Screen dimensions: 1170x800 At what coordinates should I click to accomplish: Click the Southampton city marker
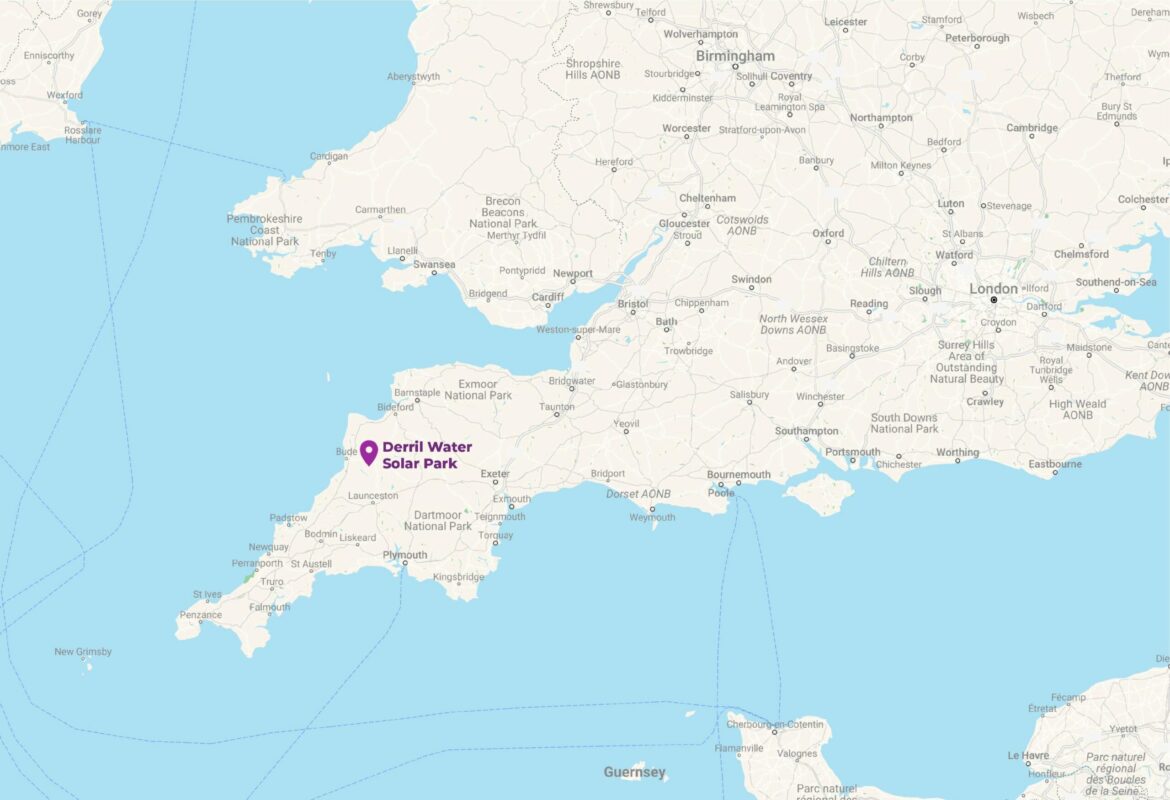806,440
